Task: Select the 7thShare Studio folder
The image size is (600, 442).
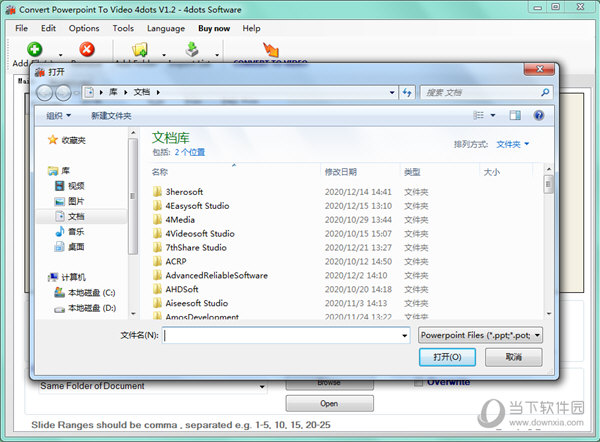Action: point(189,248)
